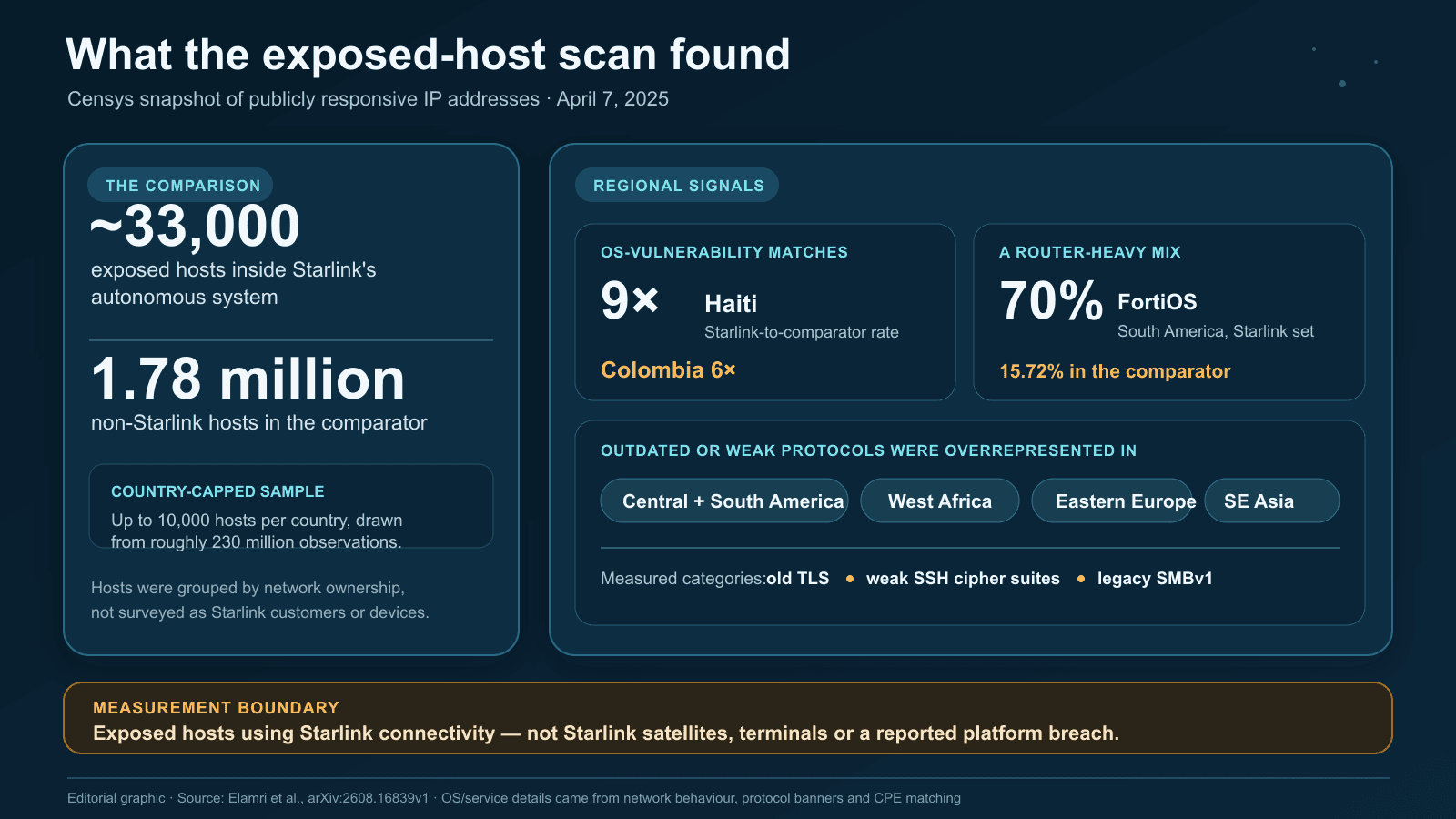Click the "OS-VULNERABILITY MATCHES" heading

point(723,252)
